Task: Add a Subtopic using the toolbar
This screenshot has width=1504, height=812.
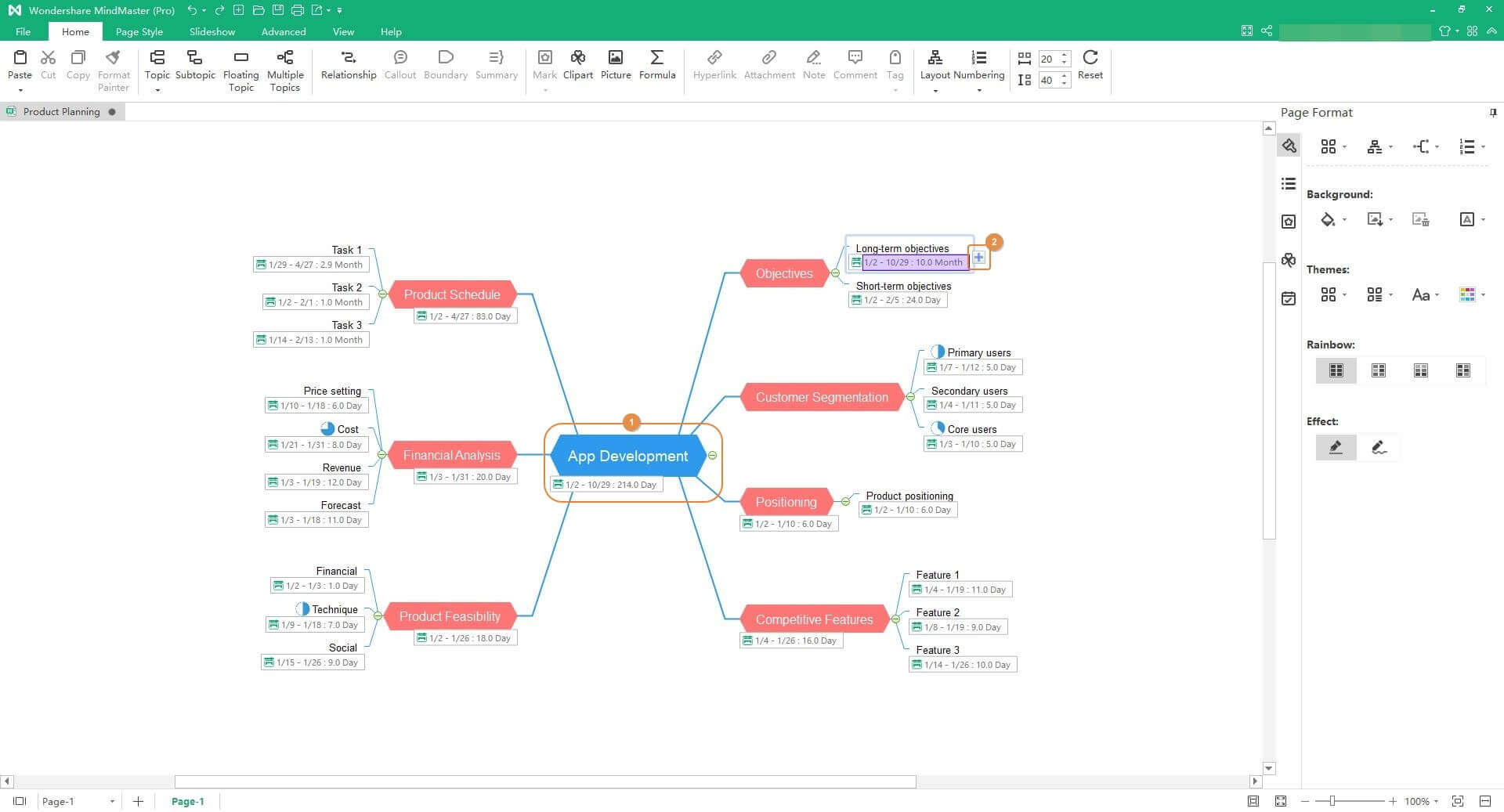Action: click(194, 58)
